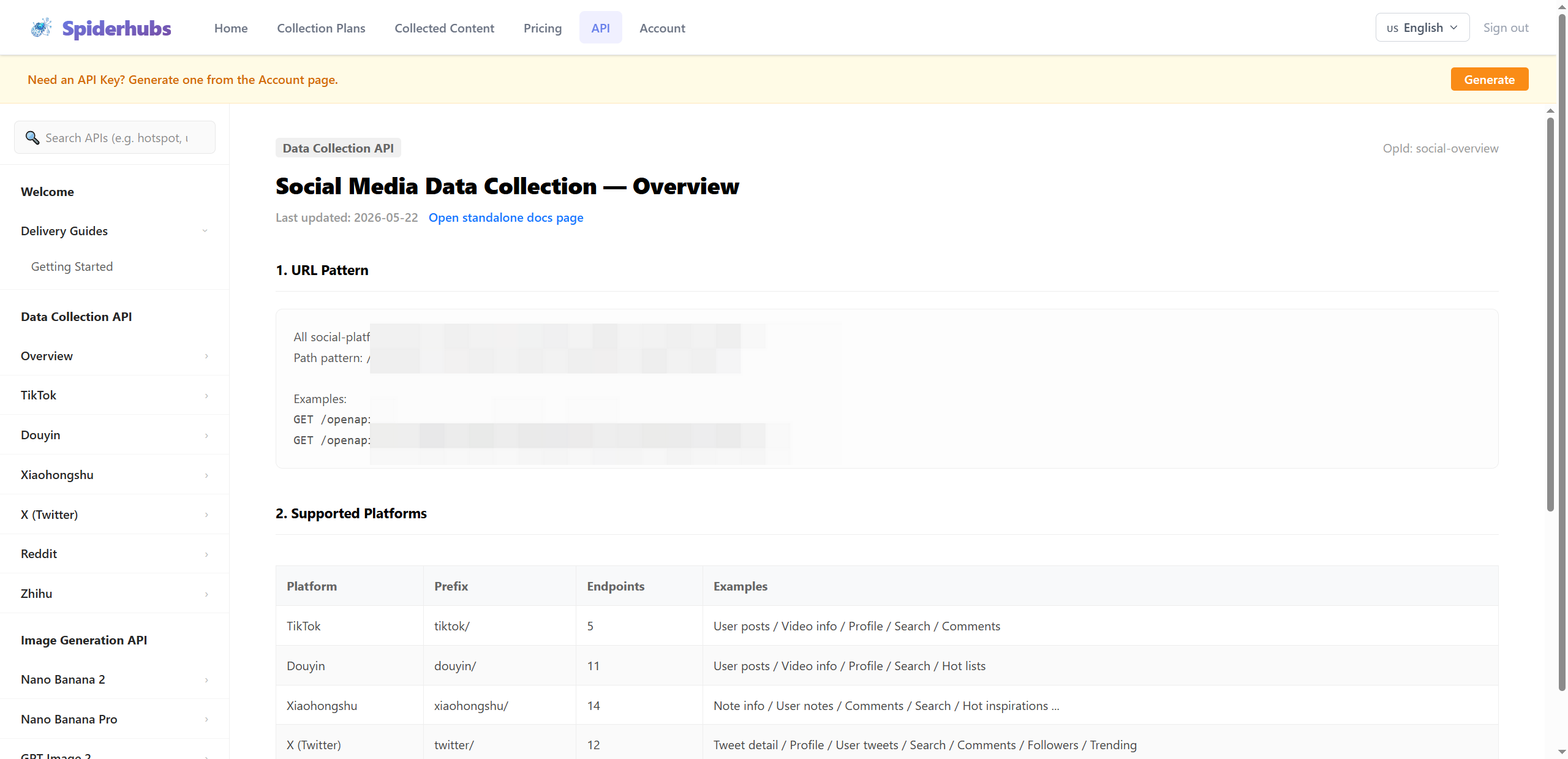Open Nano Banana 2 in the sidebar
The image size is (1568, 759).
tap(63, 679)
